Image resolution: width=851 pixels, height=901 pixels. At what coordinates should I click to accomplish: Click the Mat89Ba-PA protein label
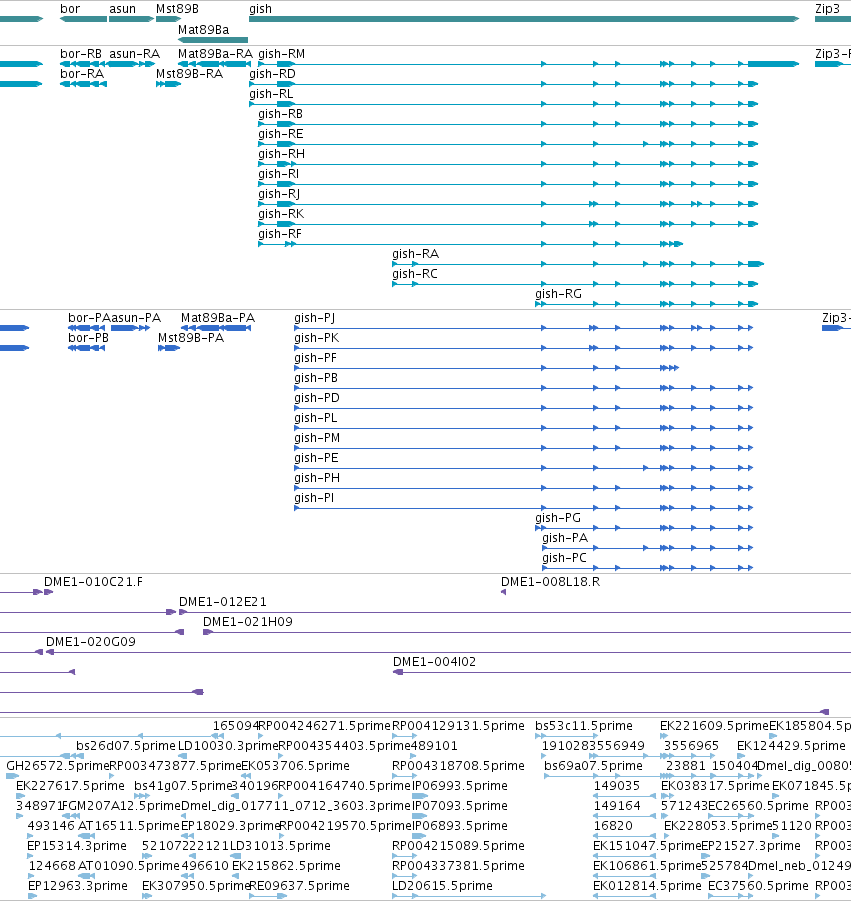pos(218,318)
